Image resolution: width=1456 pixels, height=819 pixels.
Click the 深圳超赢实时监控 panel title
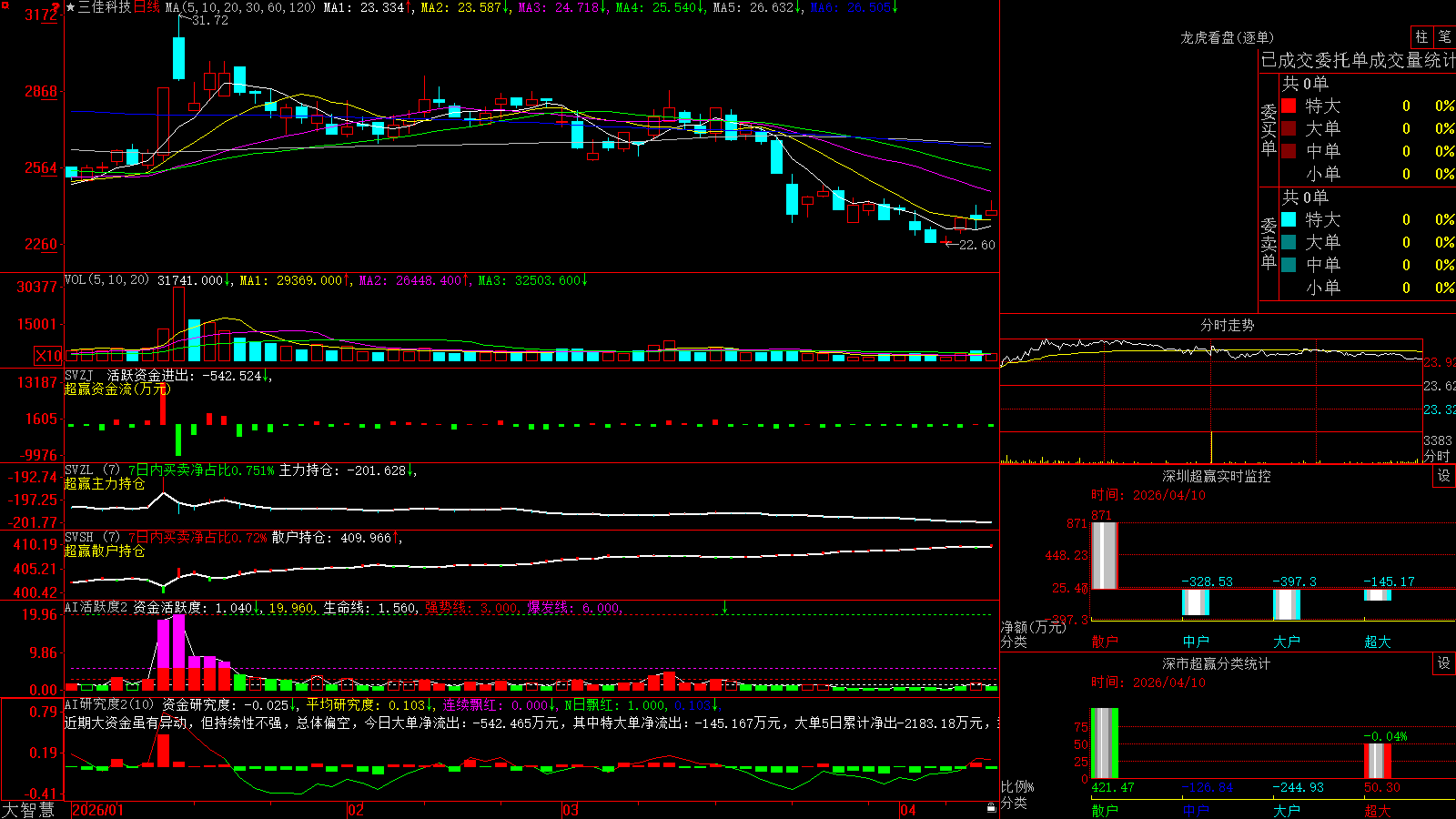pos(1217,476)
